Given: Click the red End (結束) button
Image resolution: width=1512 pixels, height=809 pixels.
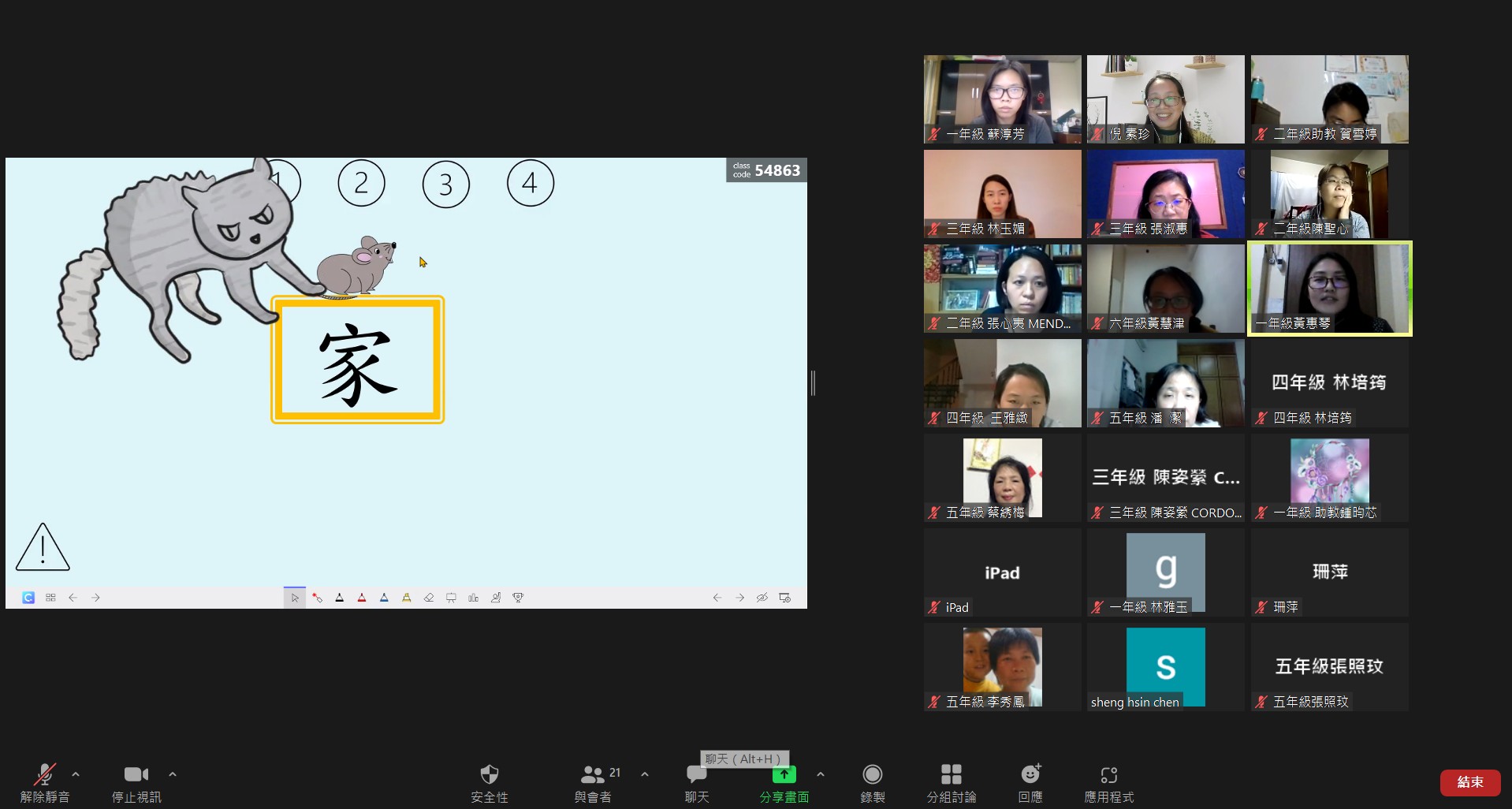Looking at the screenshot, I should [1469, 782].
